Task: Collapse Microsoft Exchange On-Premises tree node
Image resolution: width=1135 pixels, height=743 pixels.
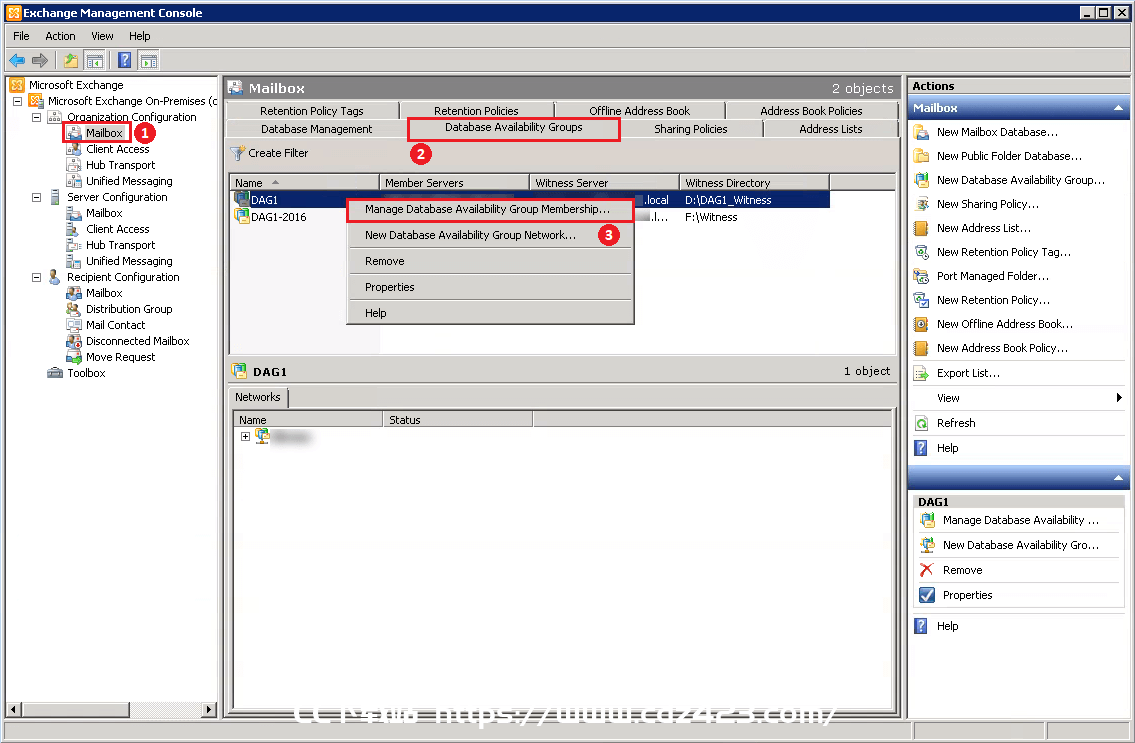Action: [x=18, y=101]
